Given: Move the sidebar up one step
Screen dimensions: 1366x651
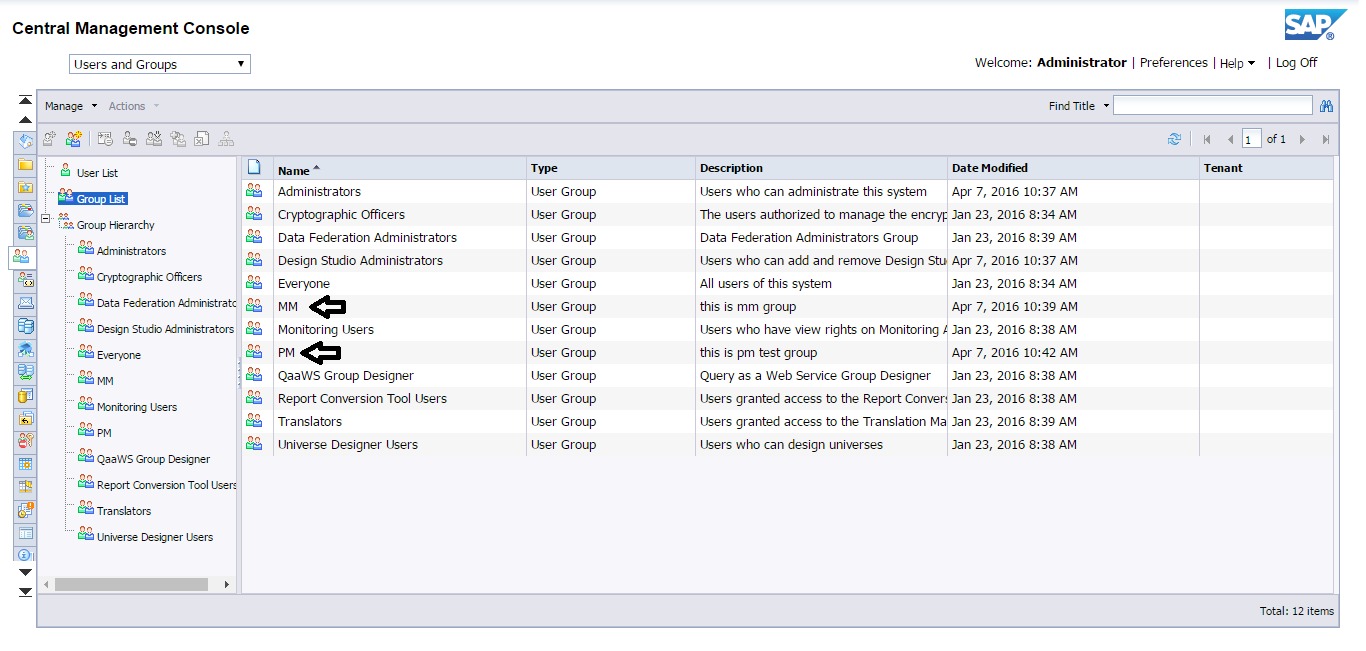Looking at the screenshot, I should tap(26, 120).
